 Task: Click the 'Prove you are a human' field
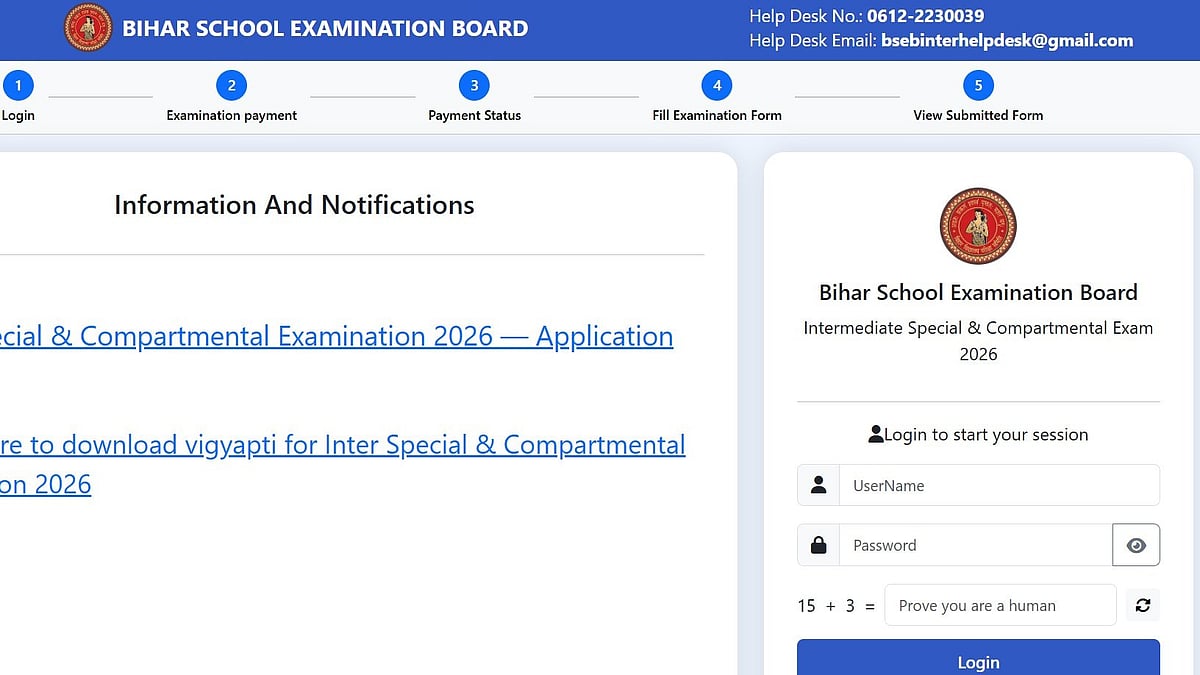[999, 605]
